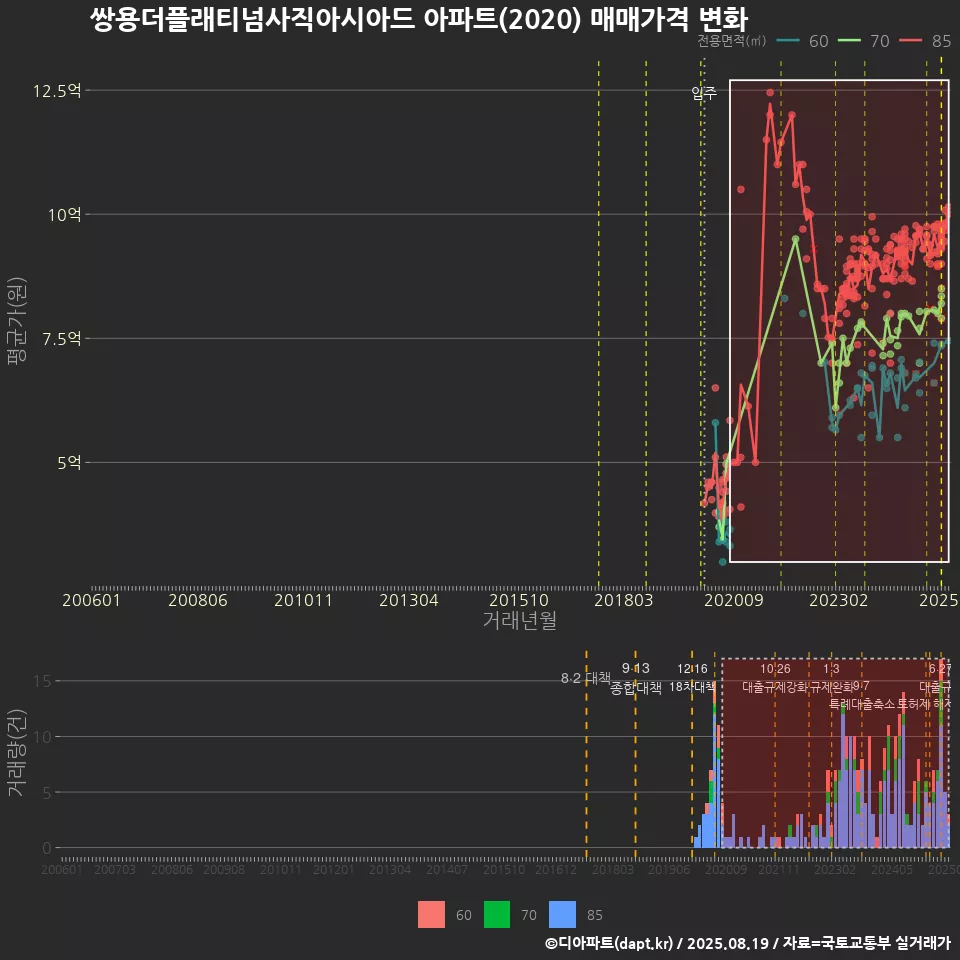
Task: Click the 1·3 규제완화 policy marker label
Action: [x=831, y=678]
